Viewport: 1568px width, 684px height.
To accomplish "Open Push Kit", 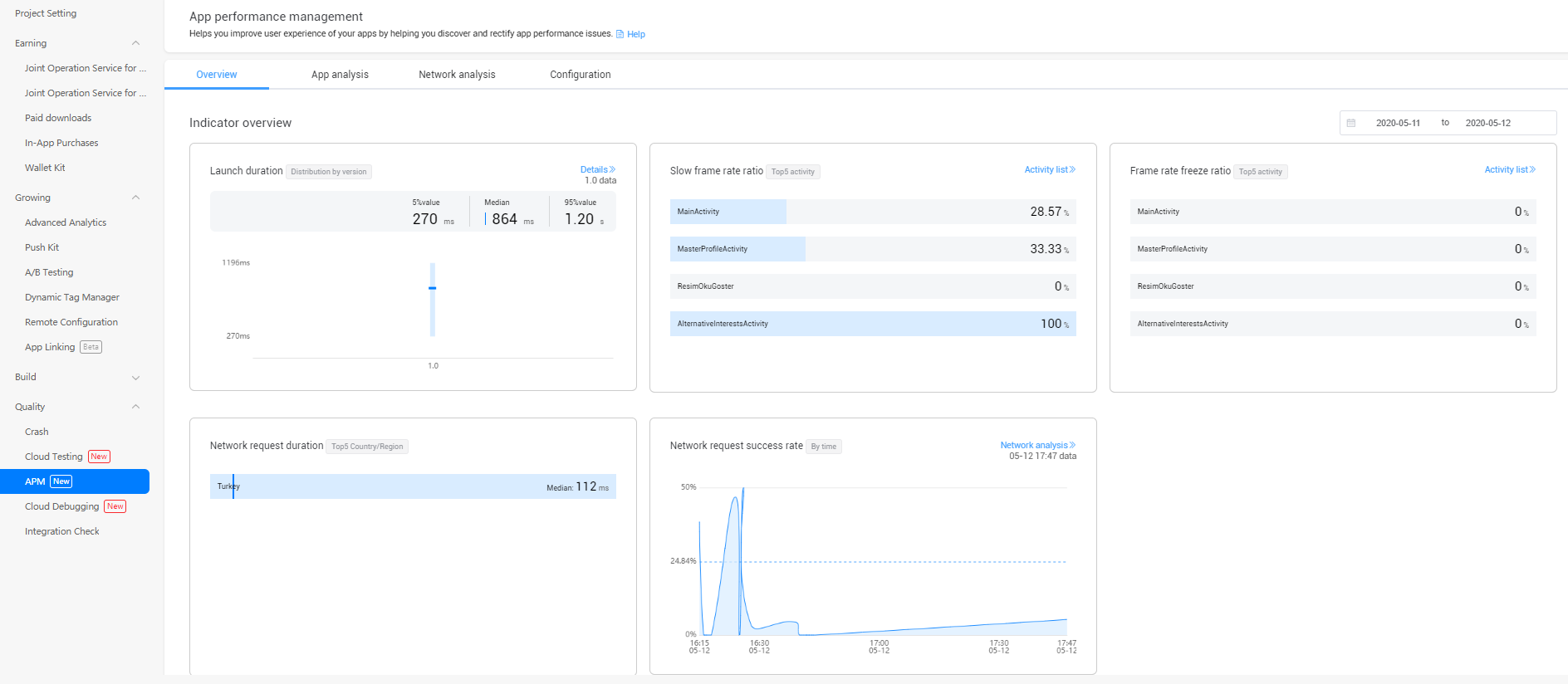I will pyautogui.click(x=42, y=247).
